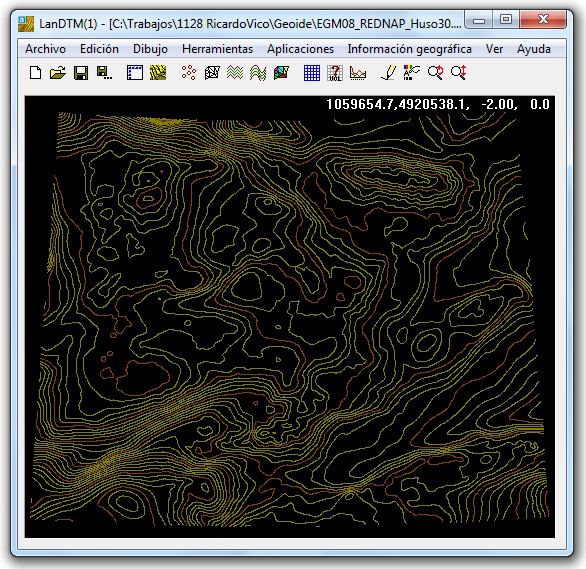Click the Save As floppy icon with dots

[x=104, y=73]
